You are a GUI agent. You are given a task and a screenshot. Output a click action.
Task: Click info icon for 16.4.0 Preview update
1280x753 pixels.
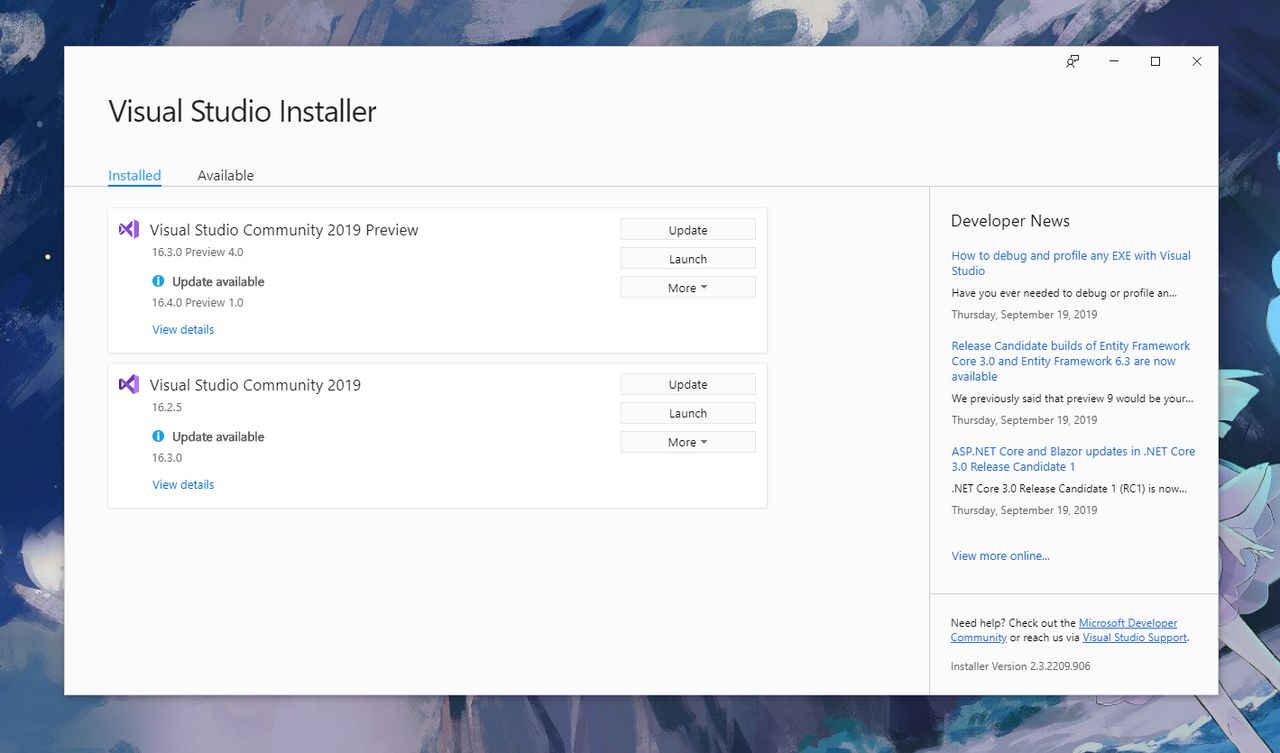(158, 281)
